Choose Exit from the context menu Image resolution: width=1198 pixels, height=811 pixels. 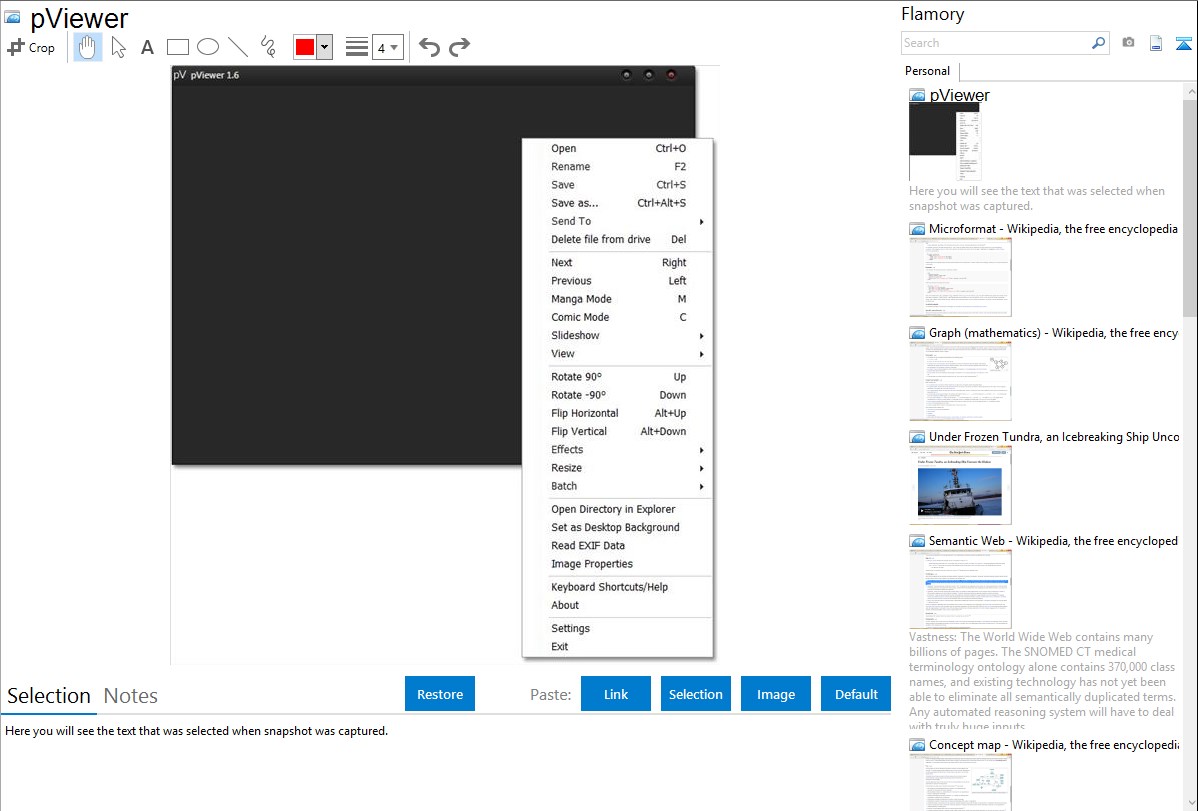[x=617, y=647]
